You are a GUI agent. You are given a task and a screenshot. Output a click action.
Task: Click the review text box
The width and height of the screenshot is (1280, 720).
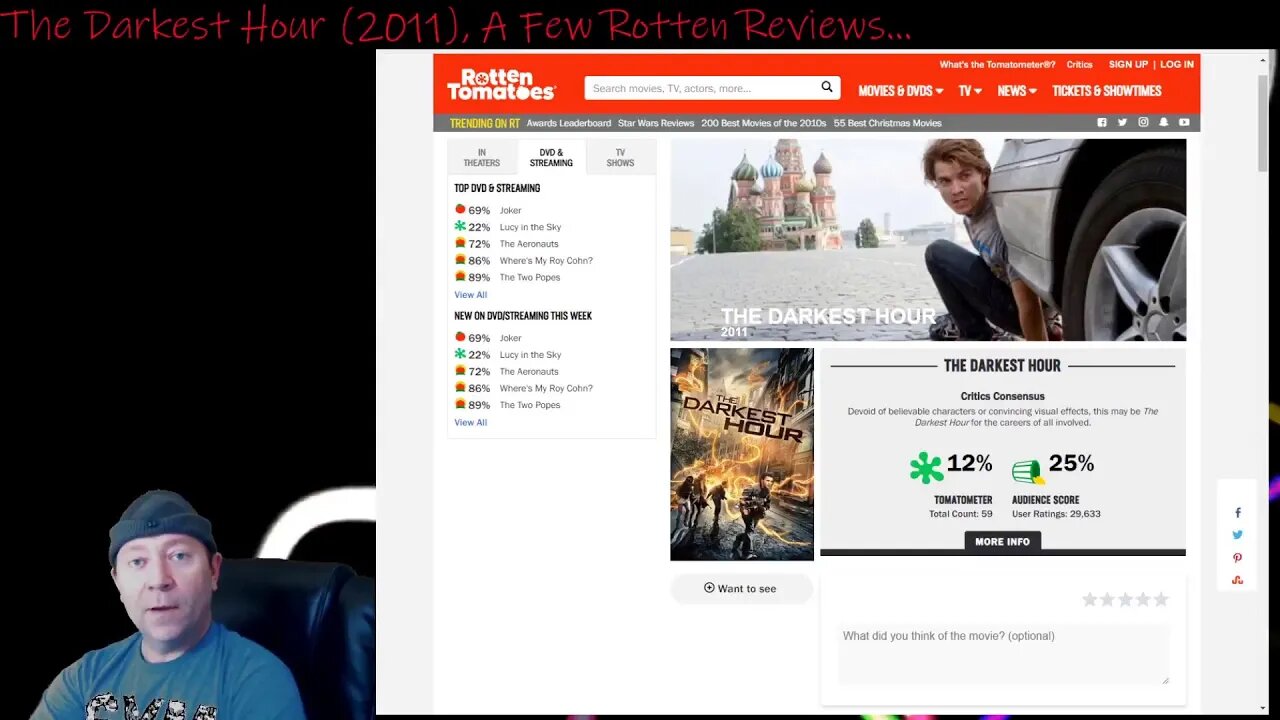(1003, 654)
